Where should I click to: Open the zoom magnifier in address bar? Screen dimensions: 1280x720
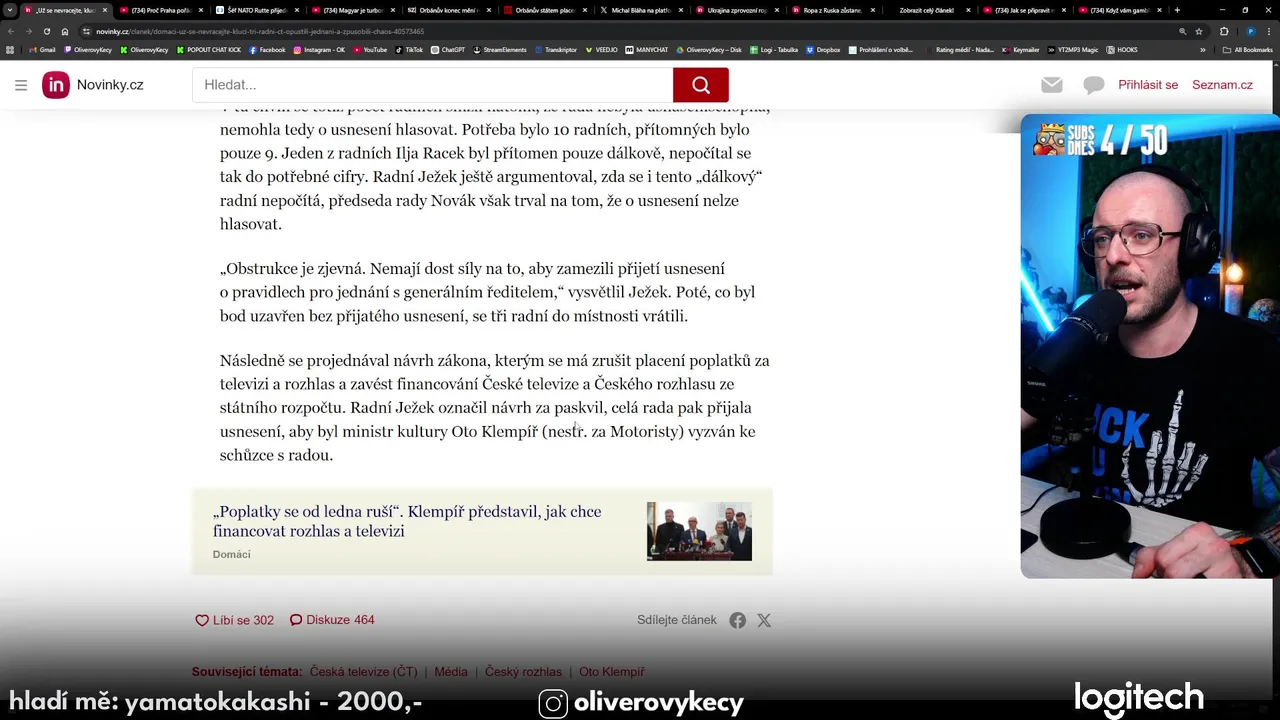tap(1183, 31)
